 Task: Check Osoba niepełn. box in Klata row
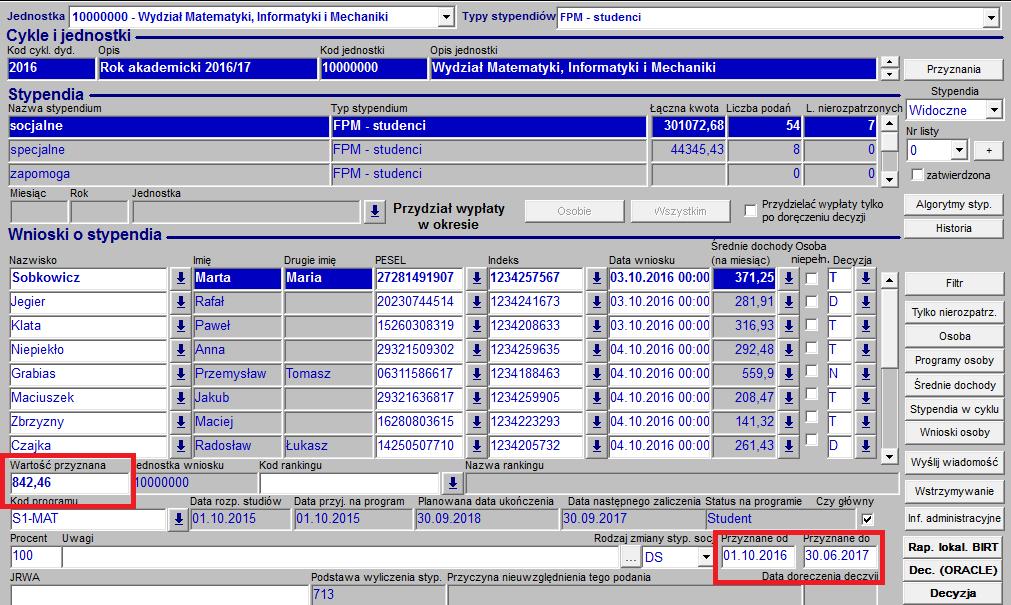pos(811,325)
